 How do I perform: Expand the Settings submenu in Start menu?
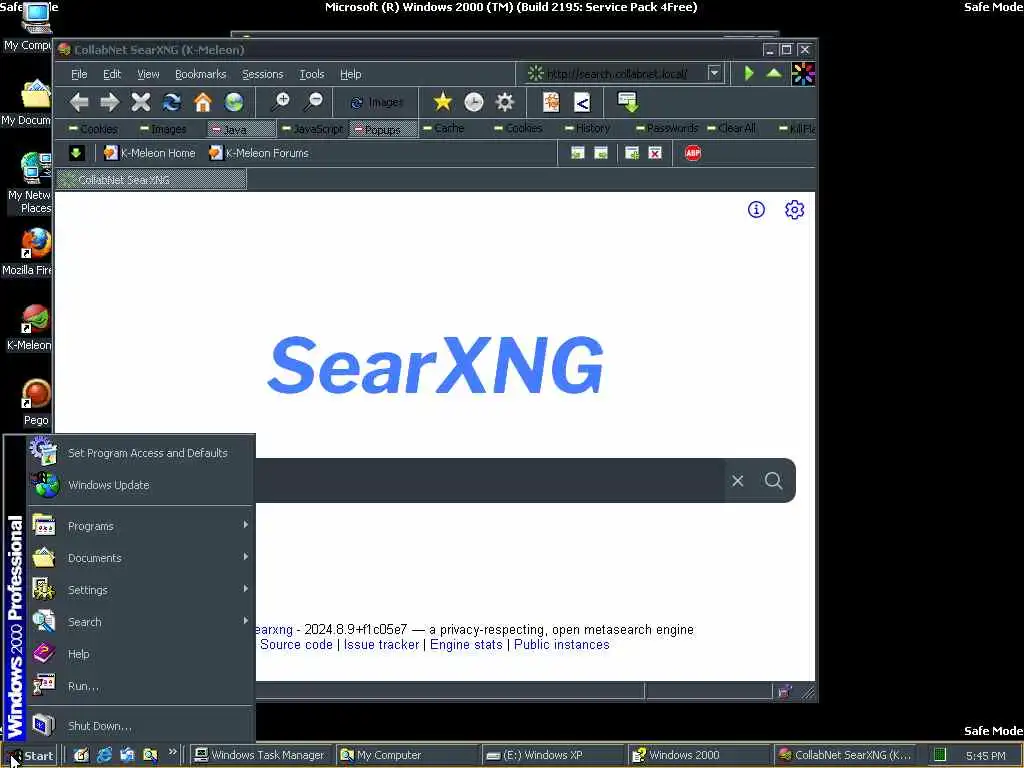pos(141,590)
